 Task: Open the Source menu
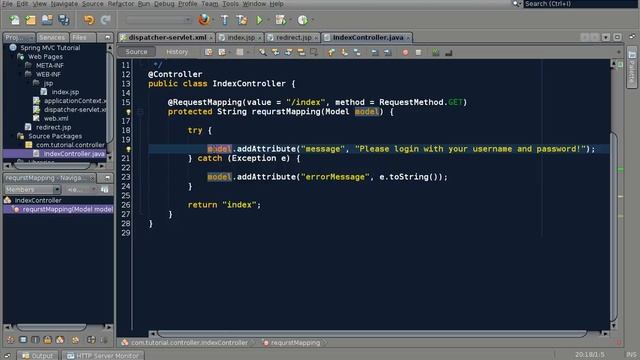[x=92, y=4]
